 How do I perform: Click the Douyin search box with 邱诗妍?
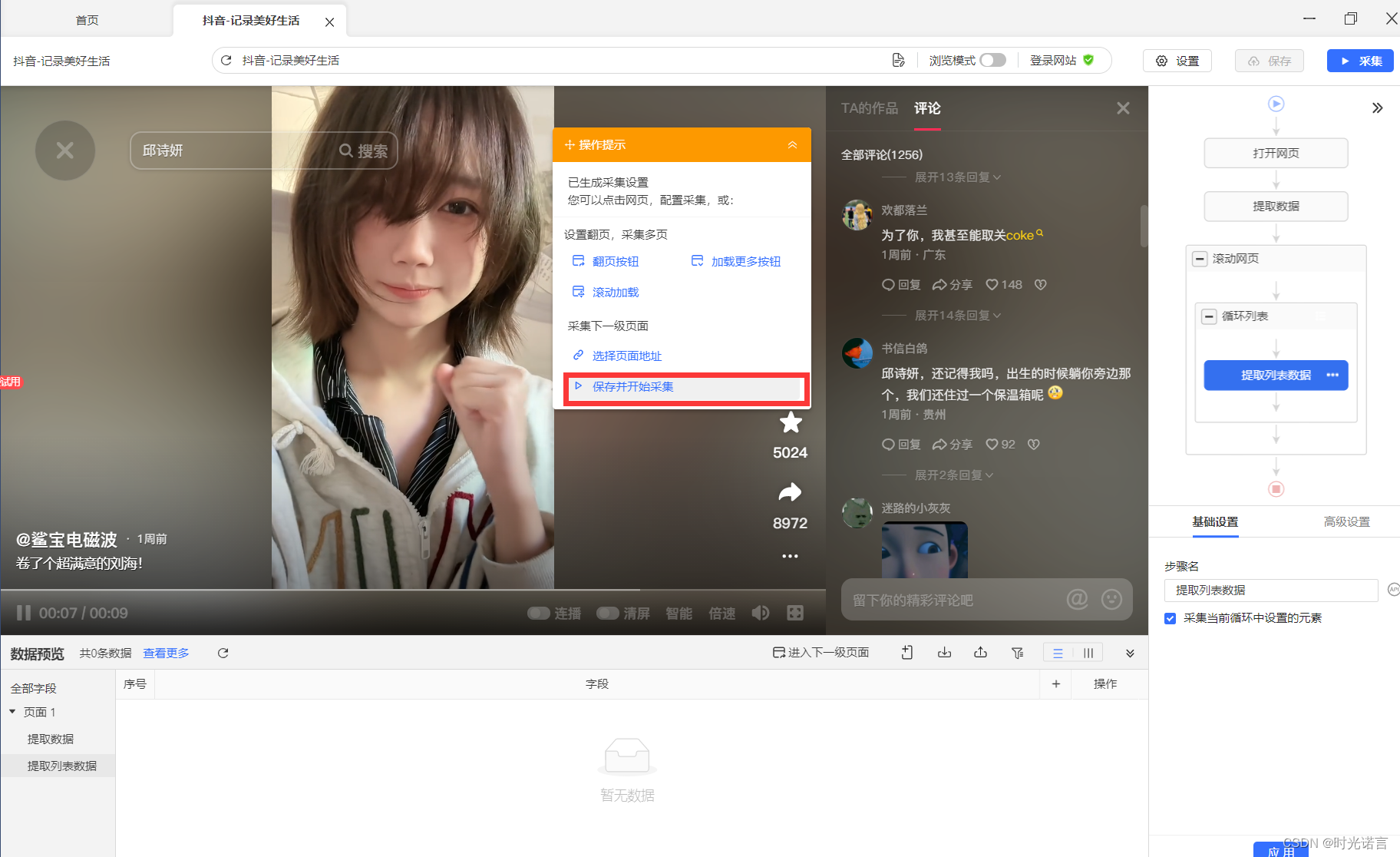pyautogui.click(x=234, y=151)
